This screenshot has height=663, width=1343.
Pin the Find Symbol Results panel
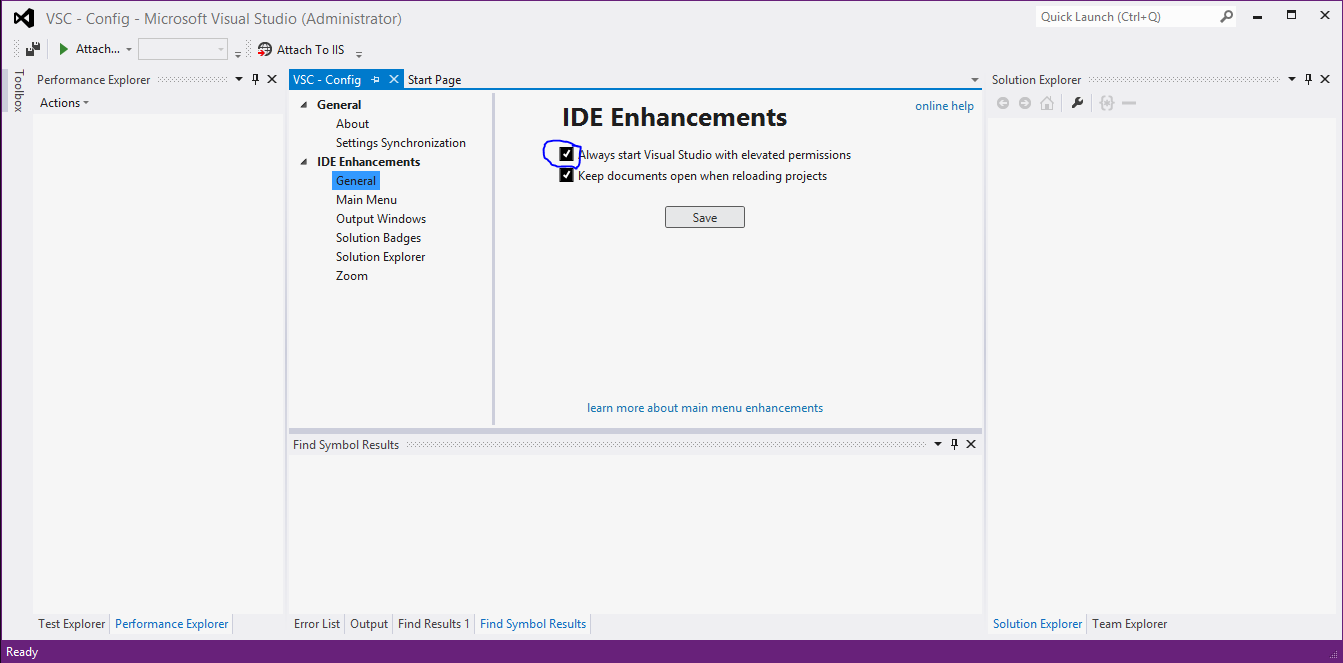point(955,445)
